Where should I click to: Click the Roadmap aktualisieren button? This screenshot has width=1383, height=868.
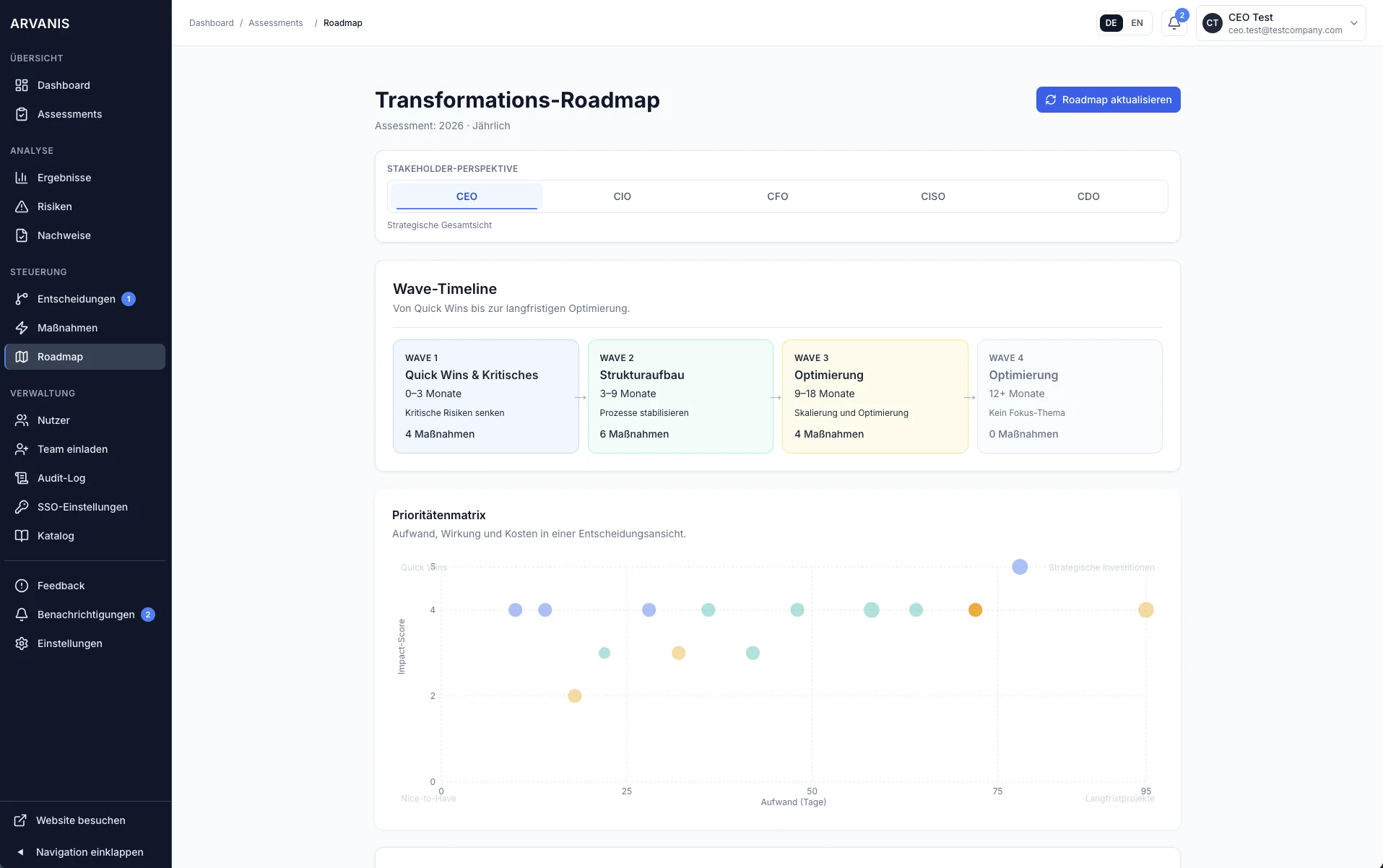click(x=1108, y=99)
